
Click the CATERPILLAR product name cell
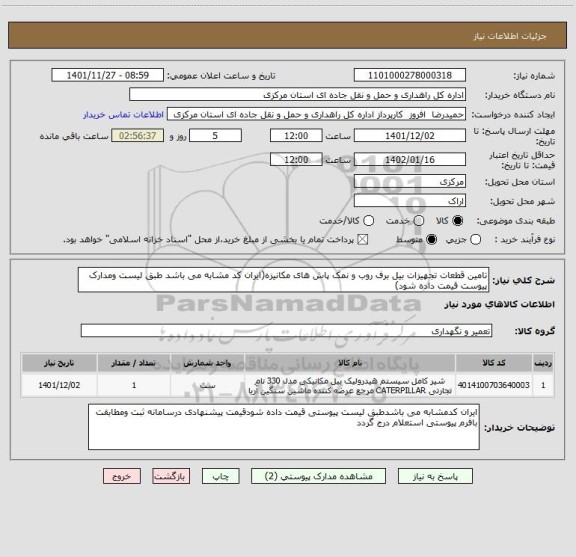tap(350, 385)
